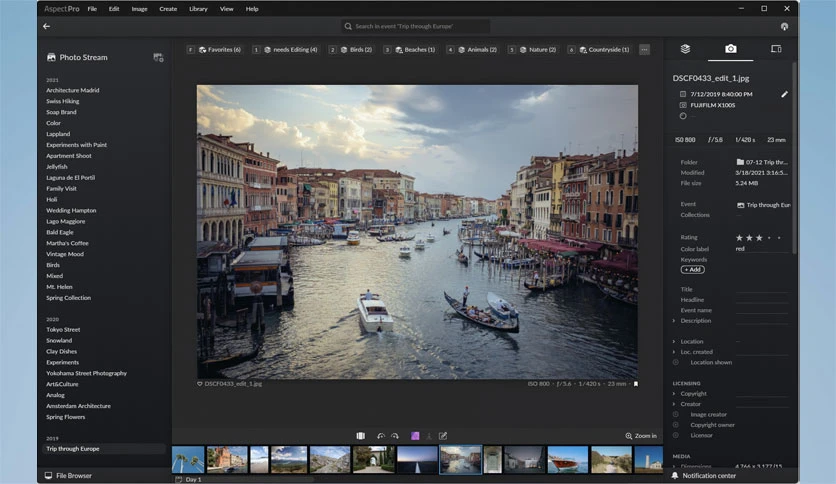Open the edit image pencil icon in toolbar
836x484 pixels.
click(x=443, y=436)
